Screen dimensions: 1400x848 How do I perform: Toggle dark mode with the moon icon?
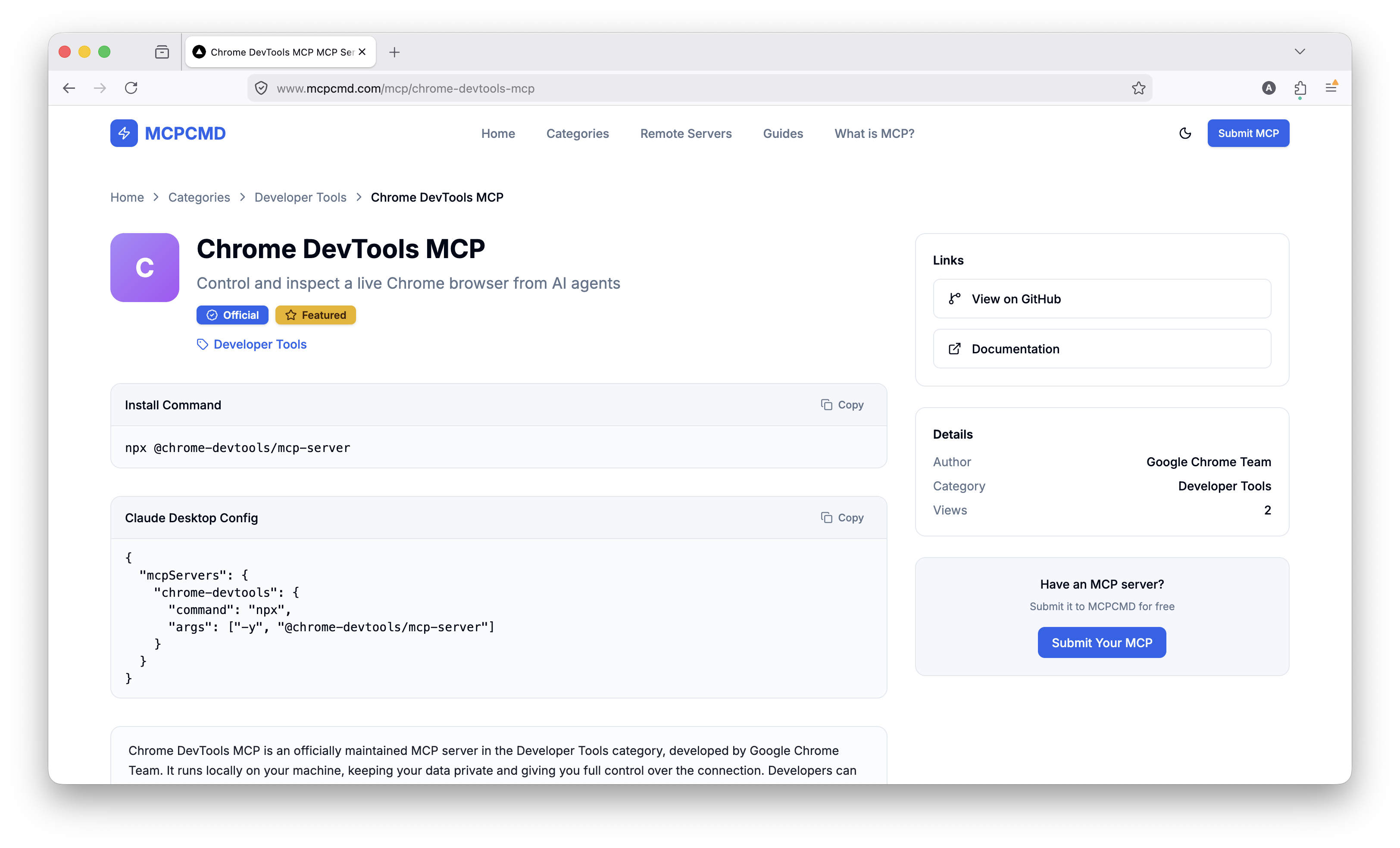click(x=1184, y=133)
